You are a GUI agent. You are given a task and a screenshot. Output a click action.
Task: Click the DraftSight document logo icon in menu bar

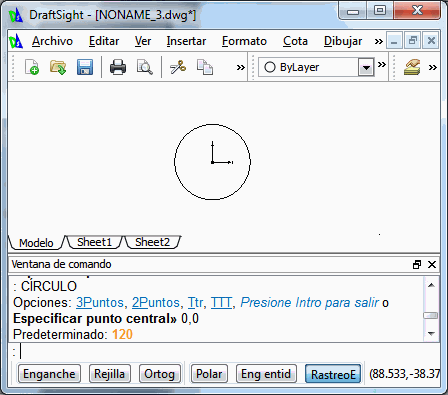[x=16, y=41]
